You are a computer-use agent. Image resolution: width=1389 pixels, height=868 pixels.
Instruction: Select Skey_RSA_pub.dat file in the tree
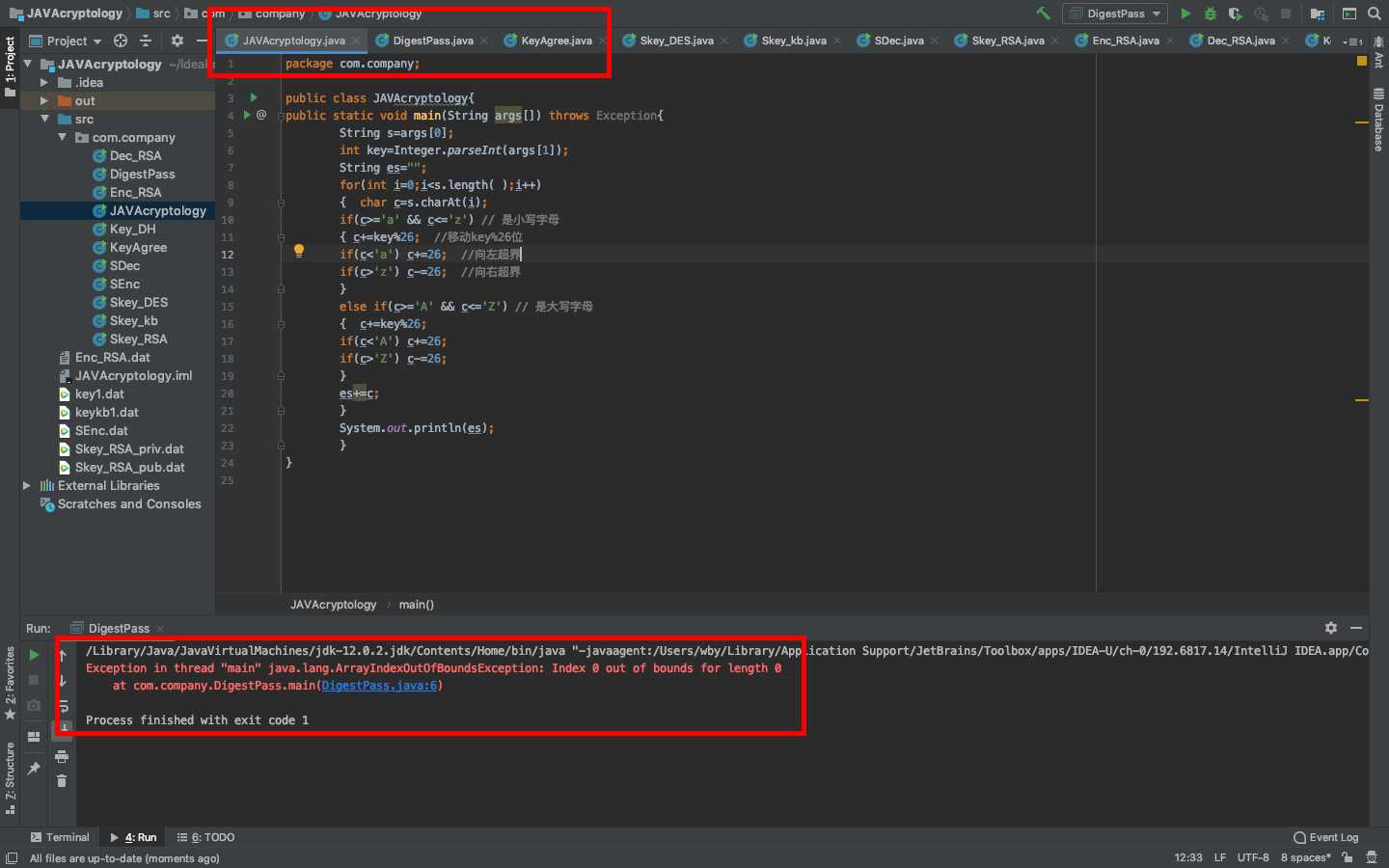point(129,467)
